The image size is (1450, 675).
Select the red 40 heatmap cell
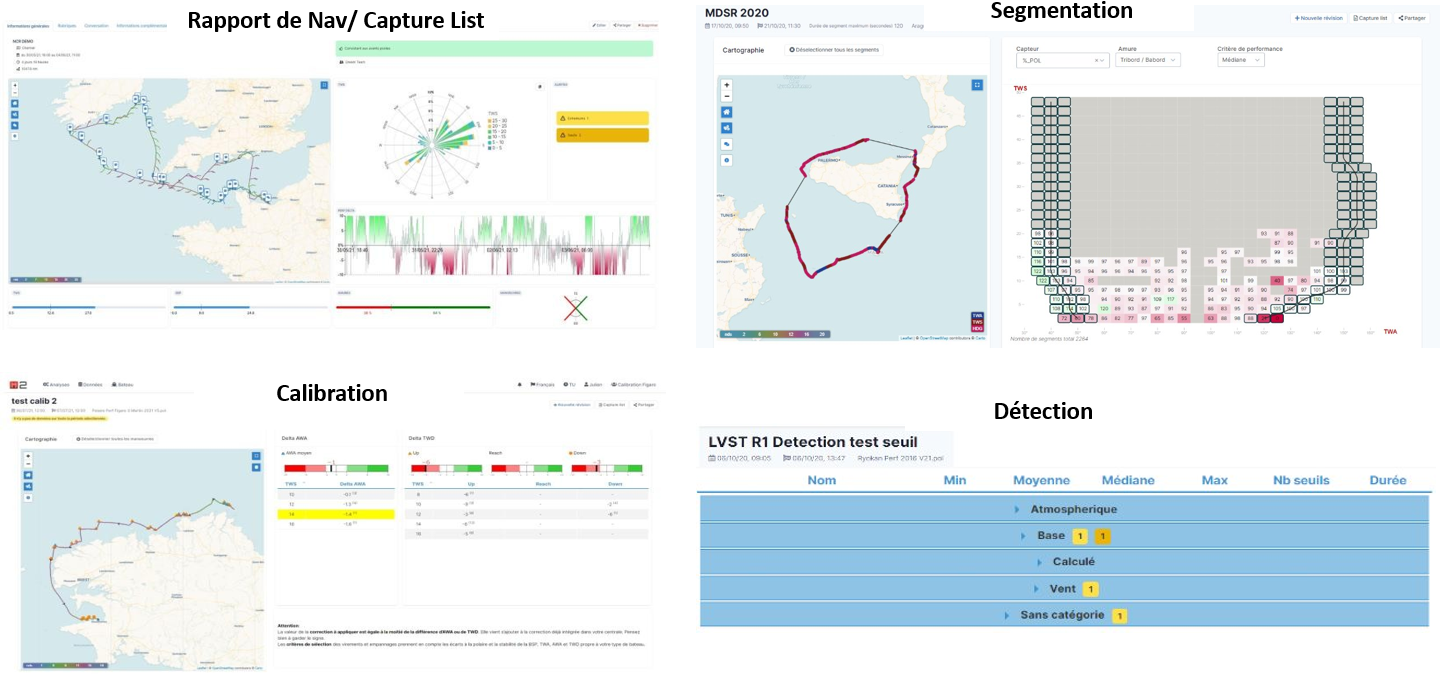pyautogui.click(x=1277, y=280)
